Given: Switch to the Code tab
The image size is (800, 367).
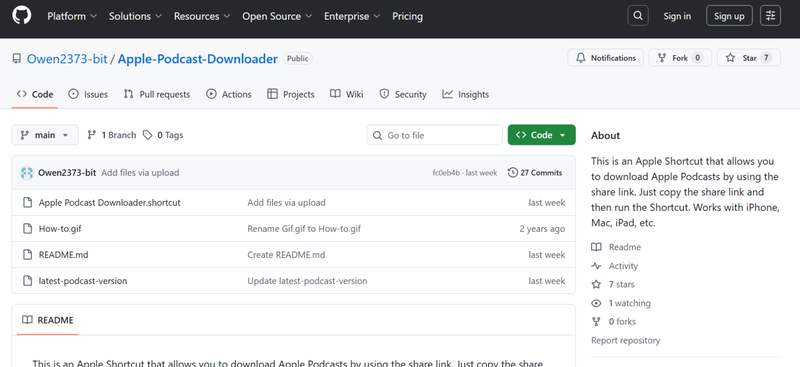Looking at the screenshot, I should pyautogui.click(x=35, y=94).
